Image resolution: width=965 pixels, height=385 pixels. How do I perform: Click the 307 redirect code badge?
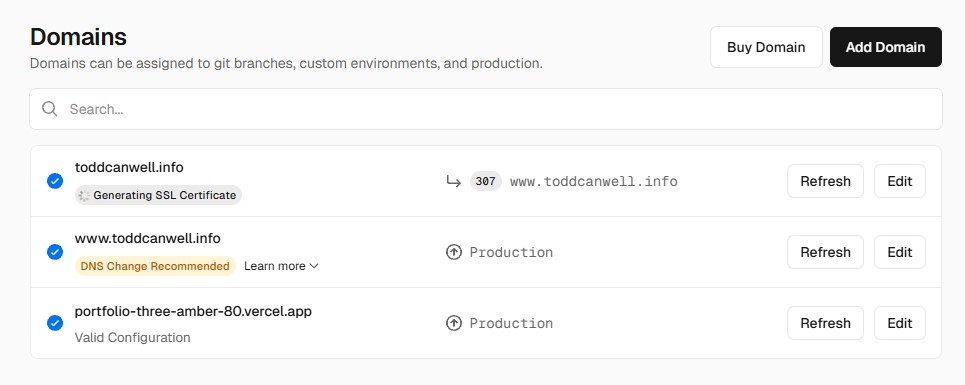(x=486, y=181)
